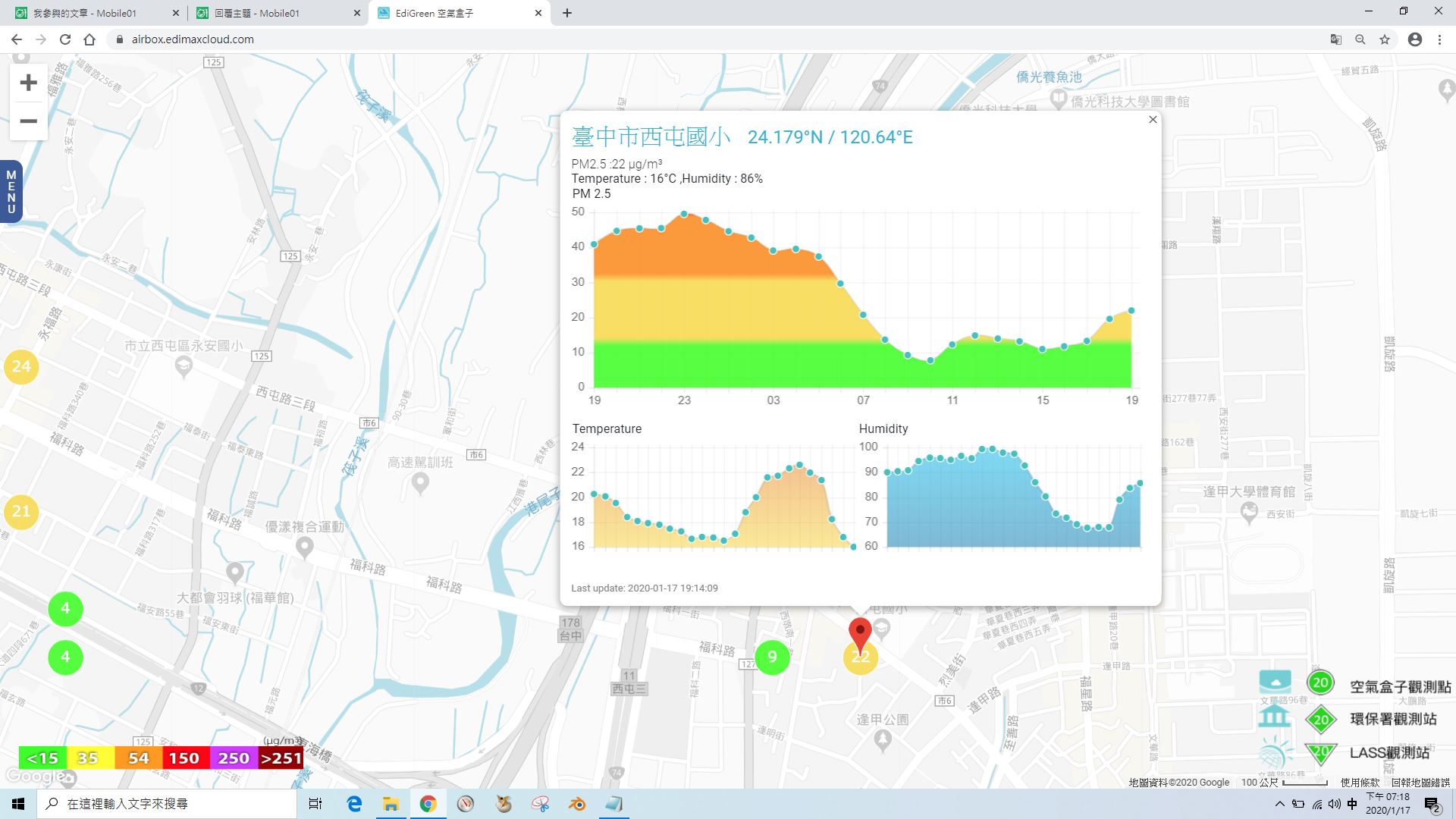Go back in browser history

pyautogui.click(x=17, y=39)
